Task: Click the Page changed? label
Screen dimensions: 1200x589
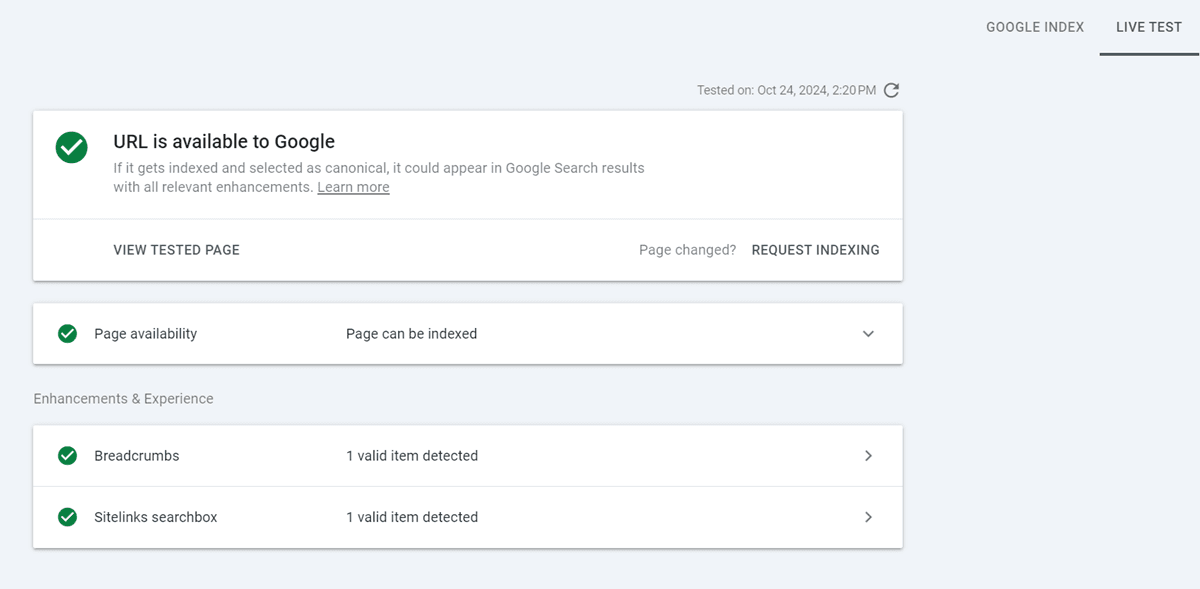Action: click(x=687, y=249)
